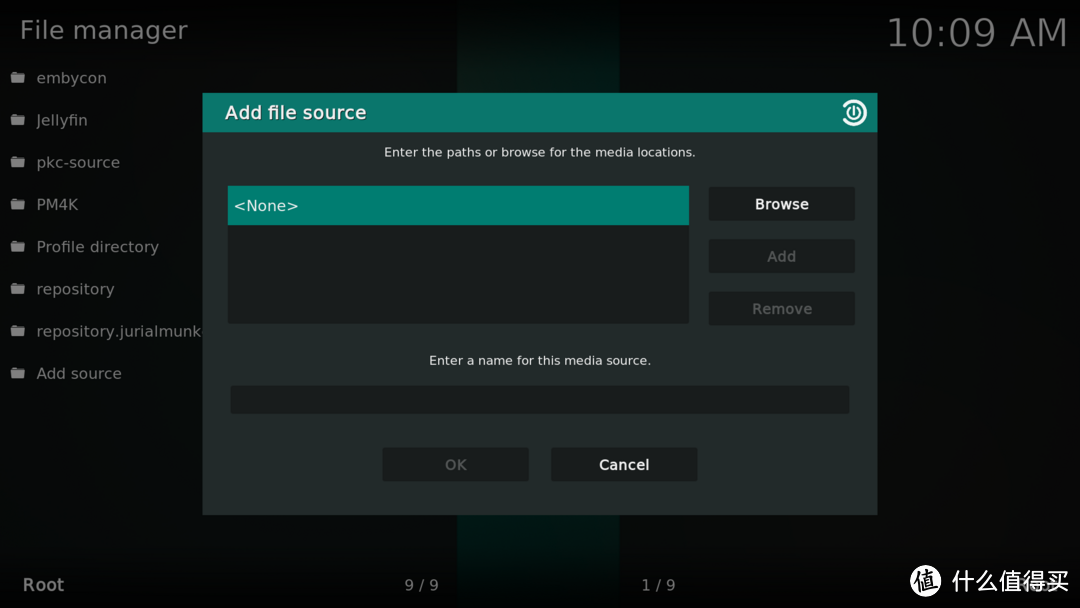Click the folder icon next to pkc-source
The width and height of the screenshot is (1080, 608).
pos(18,162)
